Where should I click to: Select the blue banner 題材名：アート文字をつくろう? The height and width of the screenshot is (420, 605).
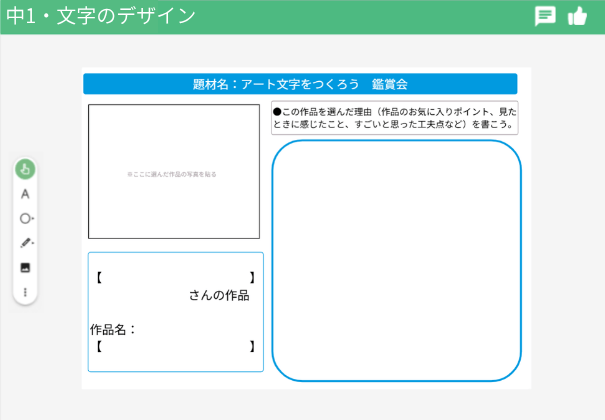pos(300,84)
